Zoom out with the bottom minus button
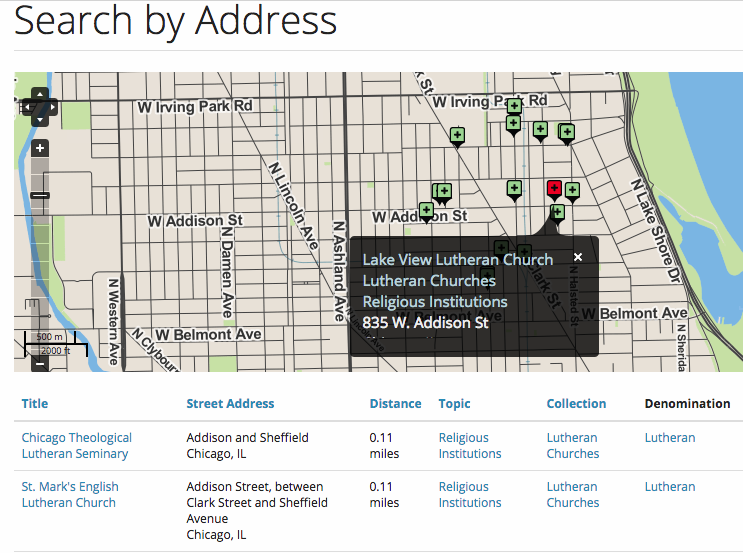Viewport: 743px width, 553px height. pos(40,364)
